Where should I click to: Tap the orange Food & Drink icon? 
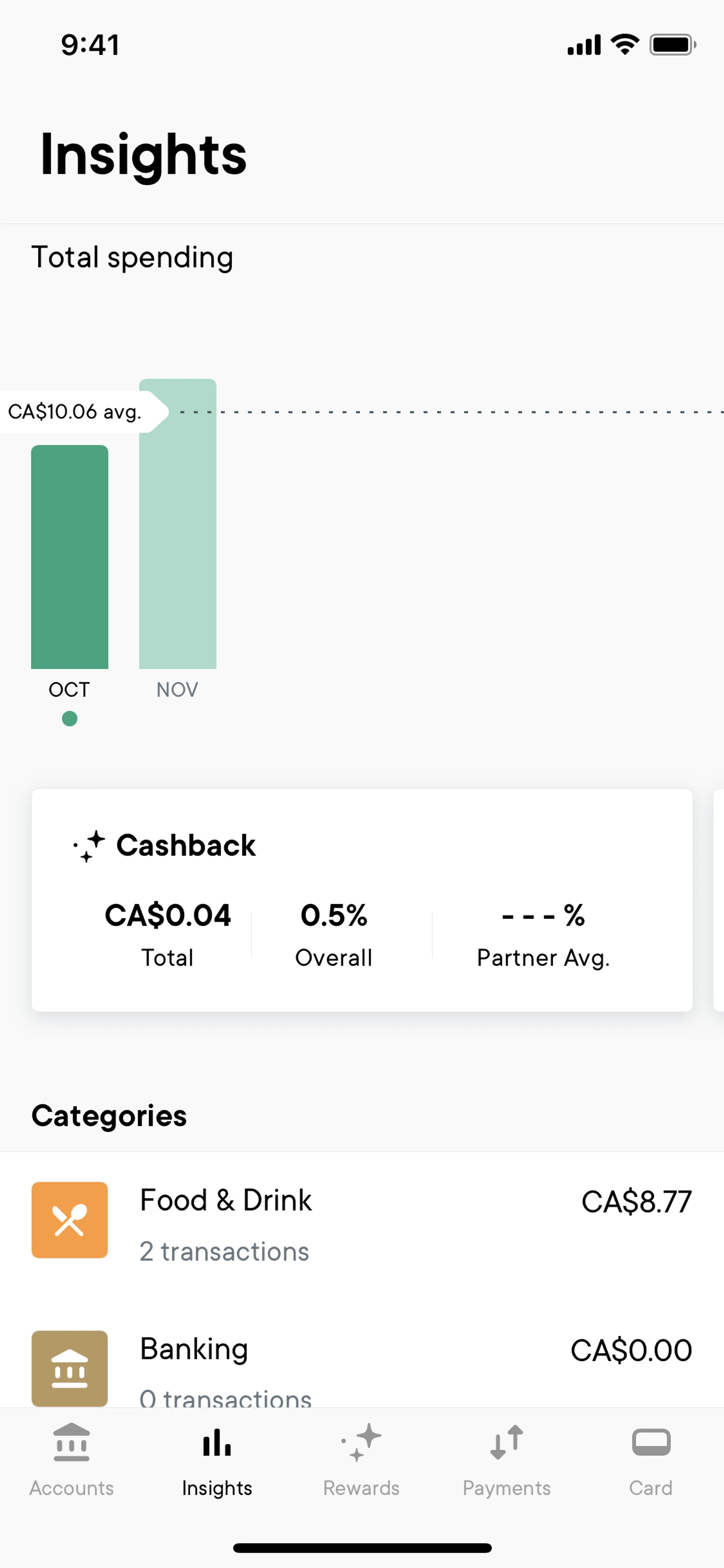(70, 1220)
